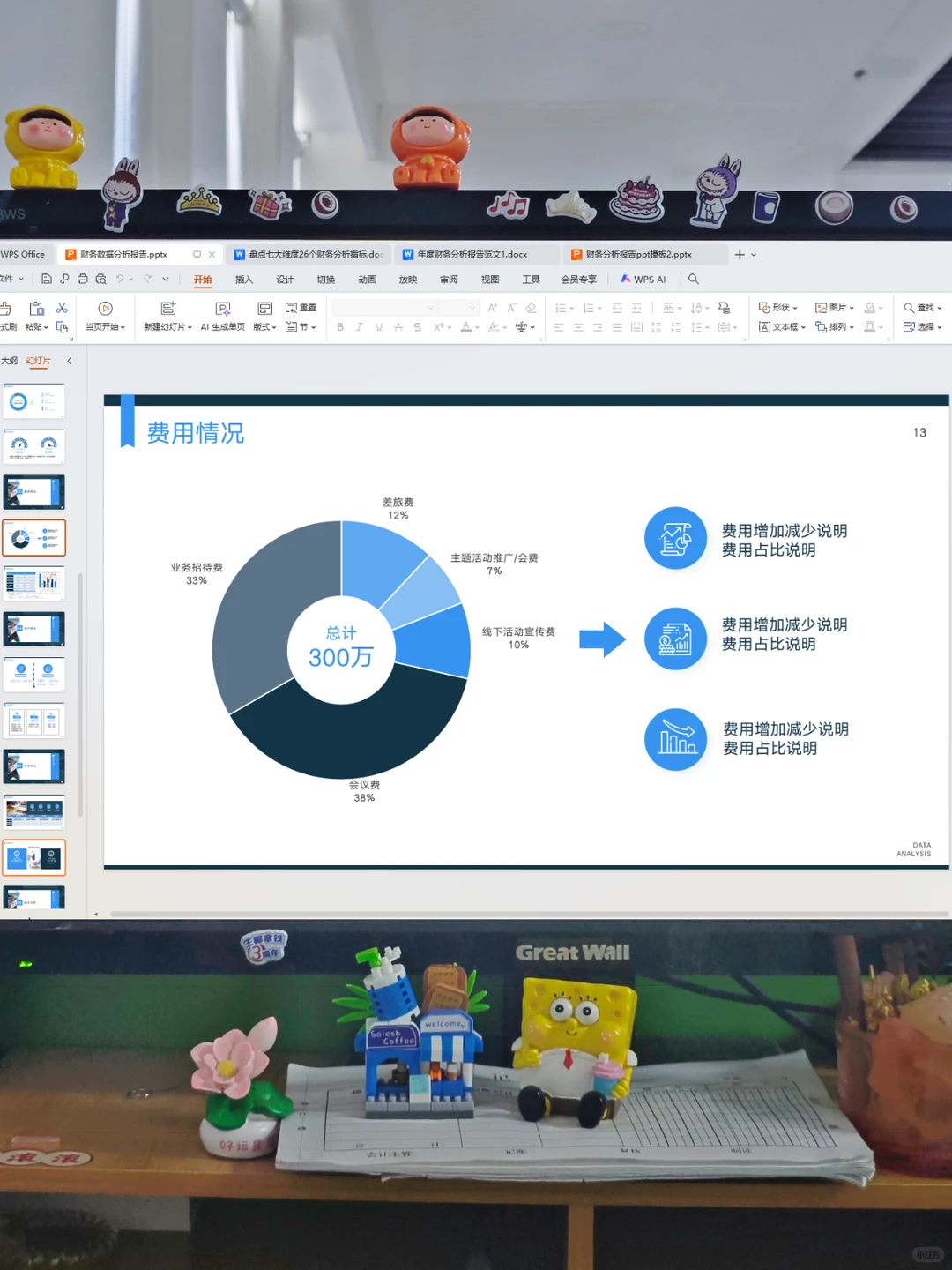952x1270 pixels.
Task: Open the 查找 find dropdown
Action: 923,308
